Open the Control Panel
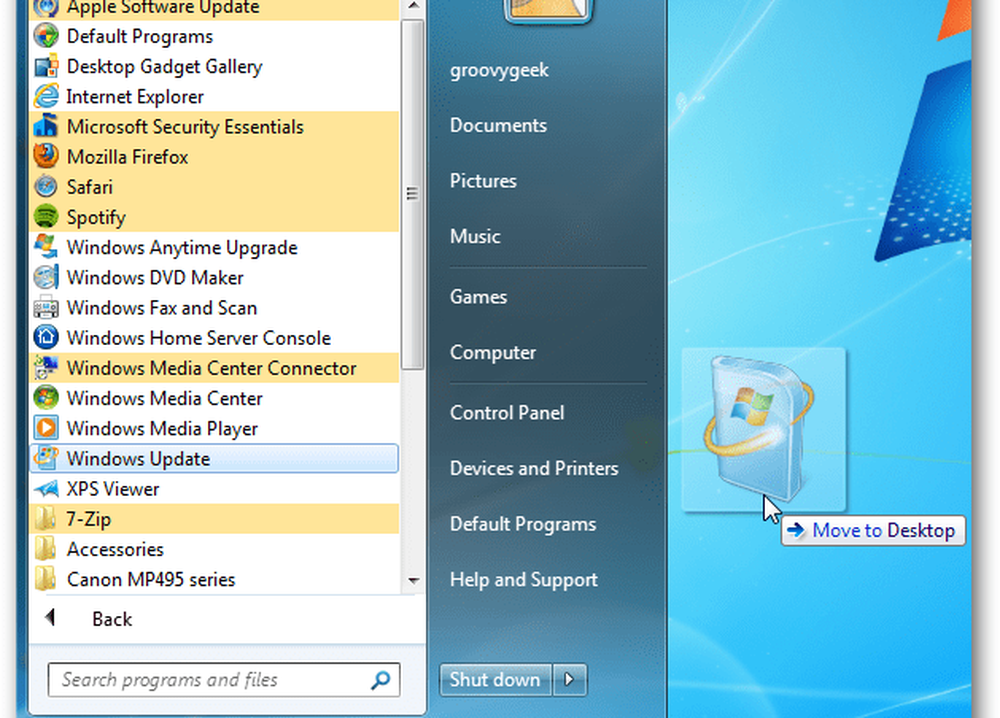Viewport: 1000px width, 718px height. [506, 413]
